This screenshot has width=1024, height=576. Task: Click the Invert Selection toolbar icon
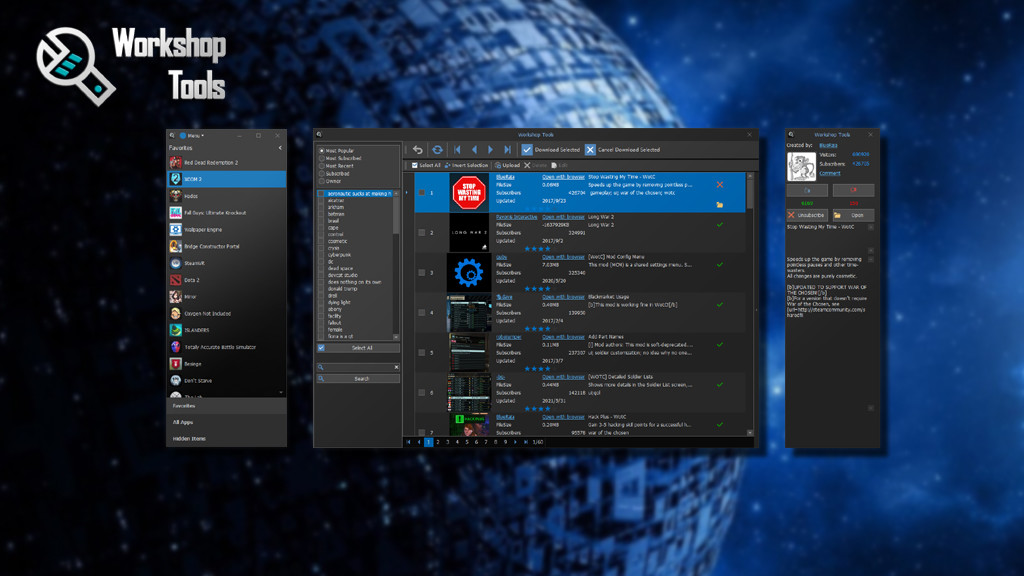pyautogui.click(x=448, y=164)
